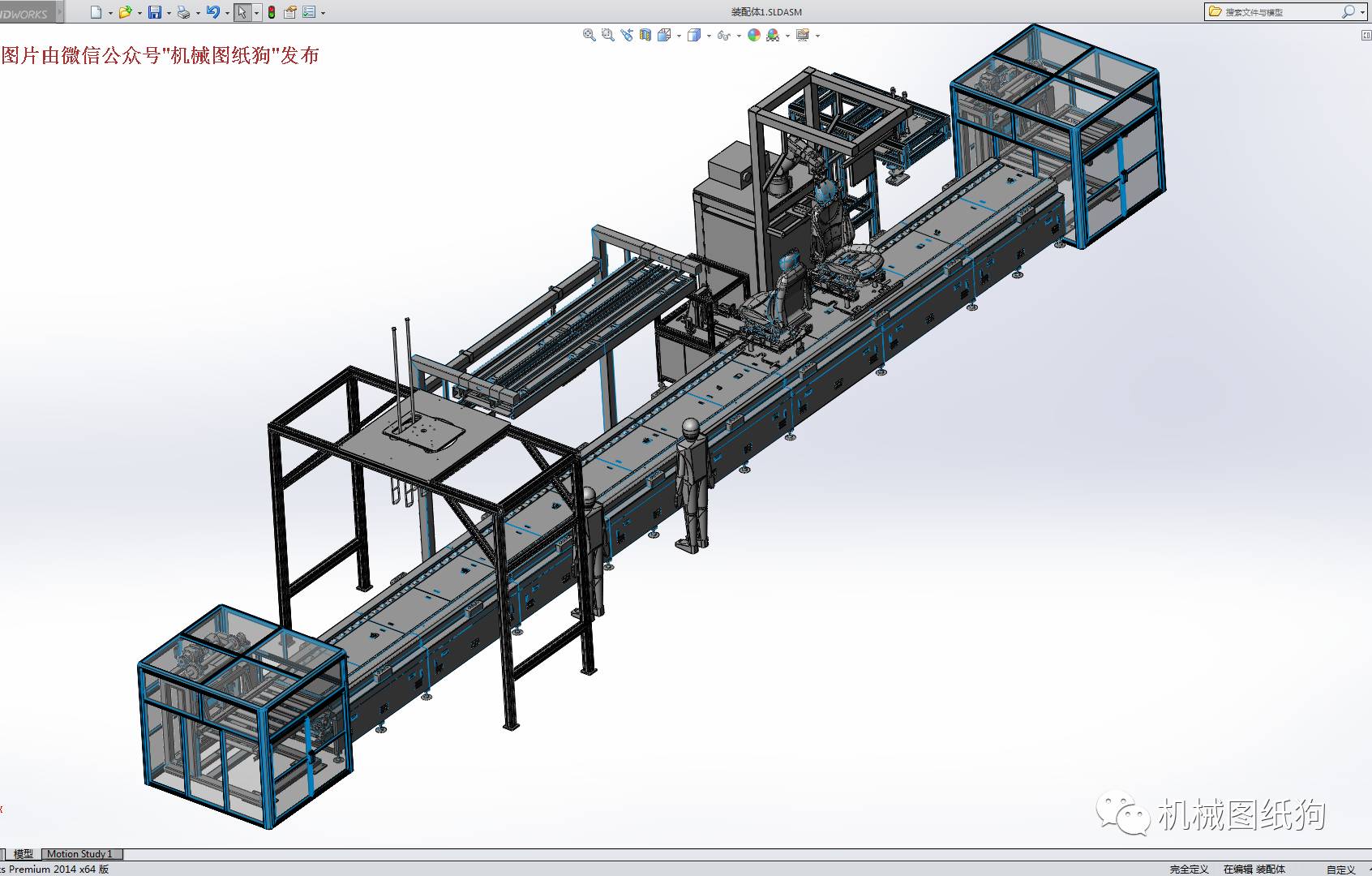Select the blue glass enclosure at bottom-left
1372x876 pixels.
coord(245,715)
